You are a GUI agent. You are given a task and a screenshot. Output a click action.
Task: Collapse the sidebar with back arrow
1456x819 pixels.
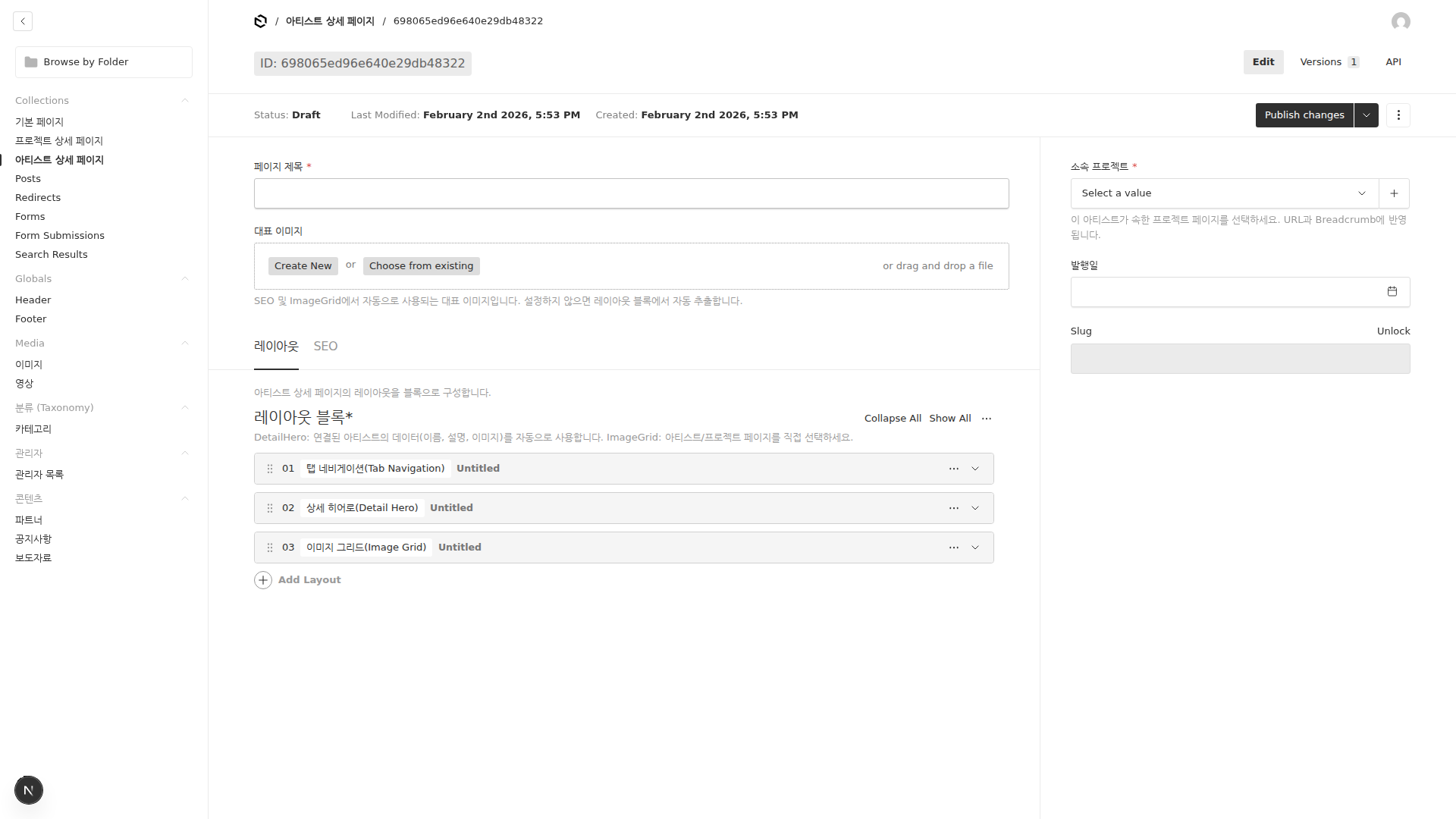point(23,21)
